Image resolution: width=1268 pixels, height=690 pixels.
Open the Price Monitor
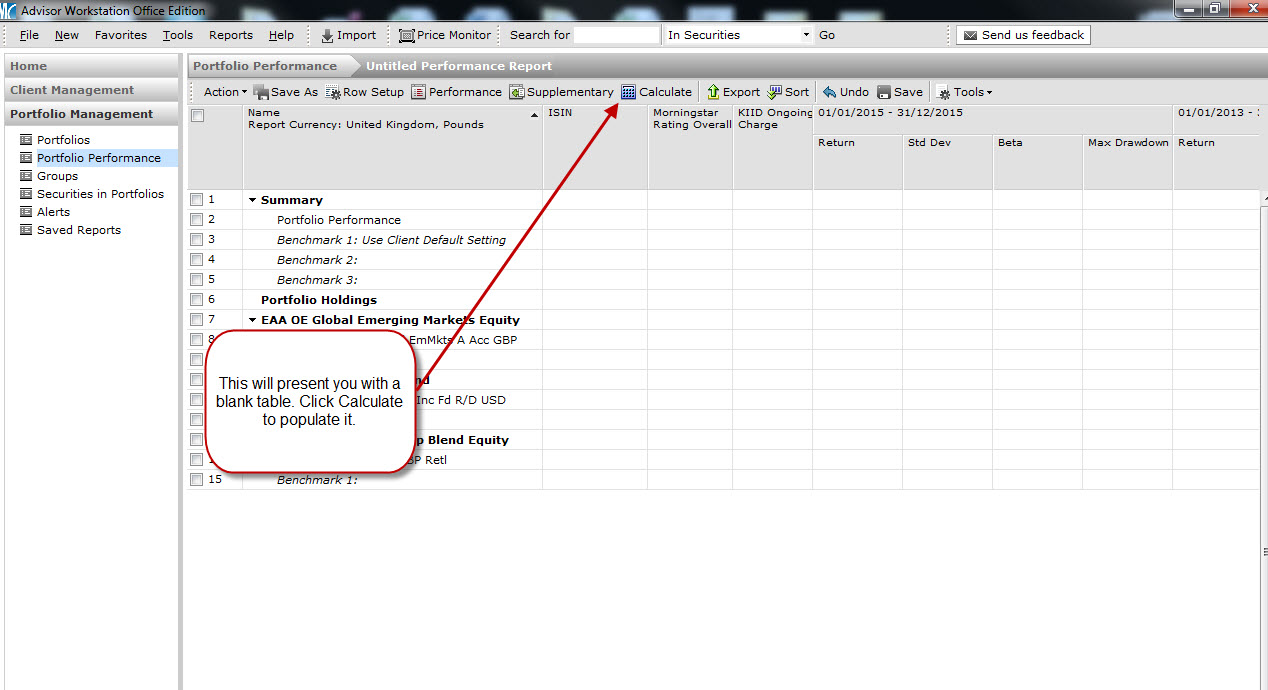point(445,35)
